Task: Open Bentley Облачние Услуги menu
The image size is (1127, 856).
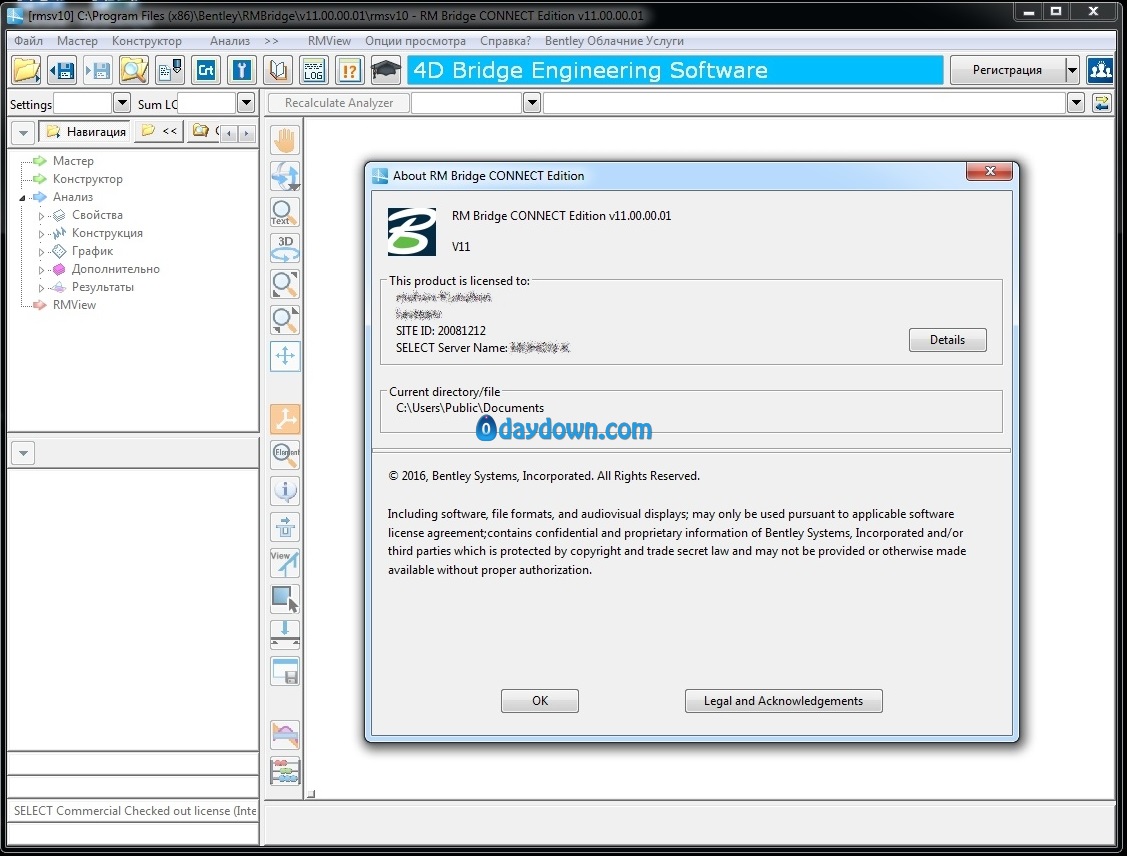Action: click(x=614, y=41)
